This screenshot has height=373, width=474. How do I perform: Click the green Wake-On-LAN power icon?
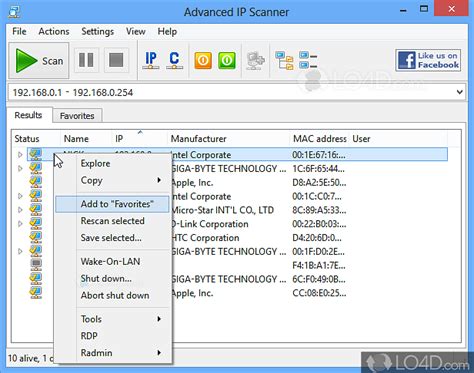click(227, 61)
